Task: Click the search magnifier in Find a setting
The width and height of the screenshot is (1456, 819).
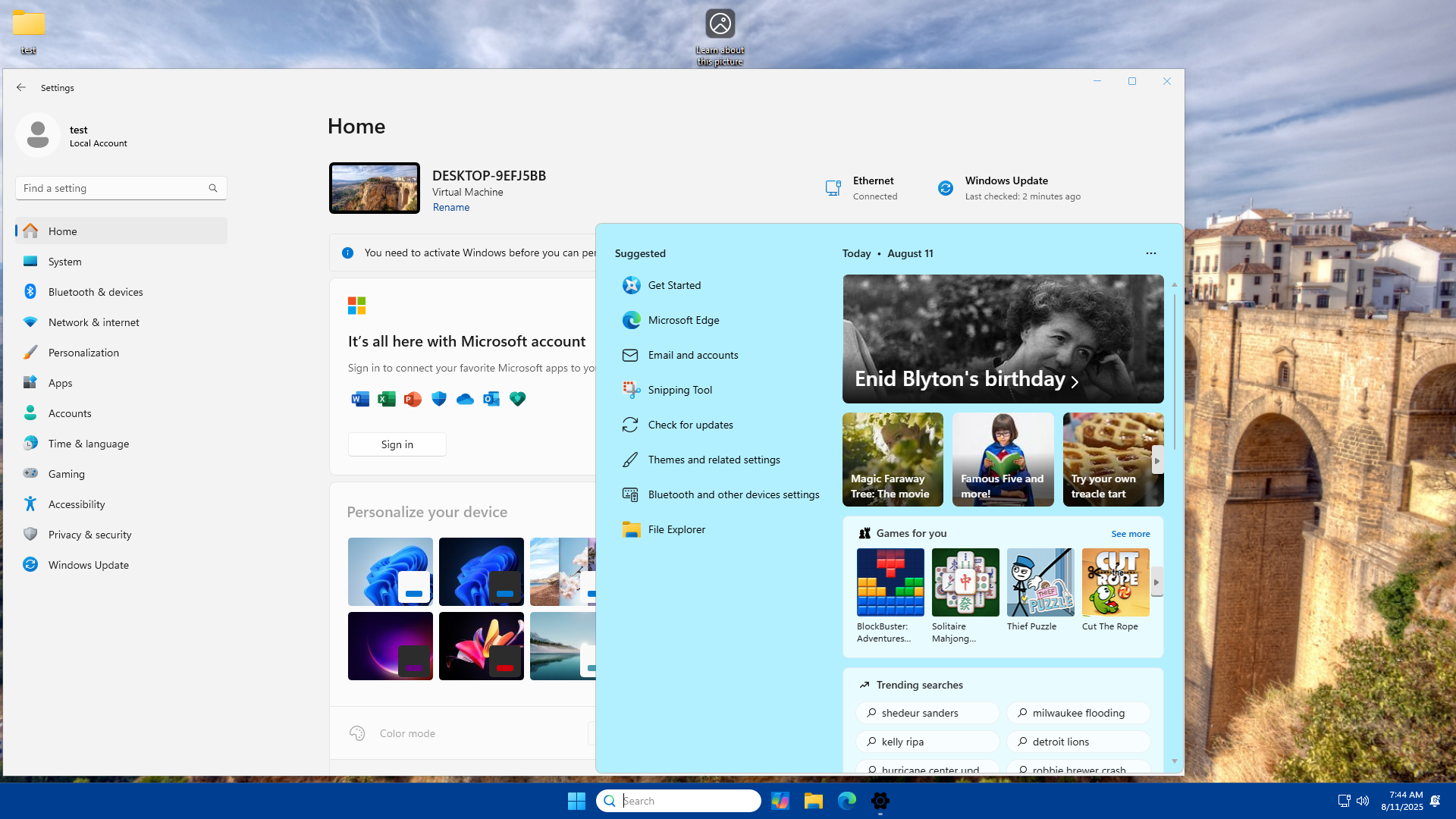Action: click(x=213, y=188)
